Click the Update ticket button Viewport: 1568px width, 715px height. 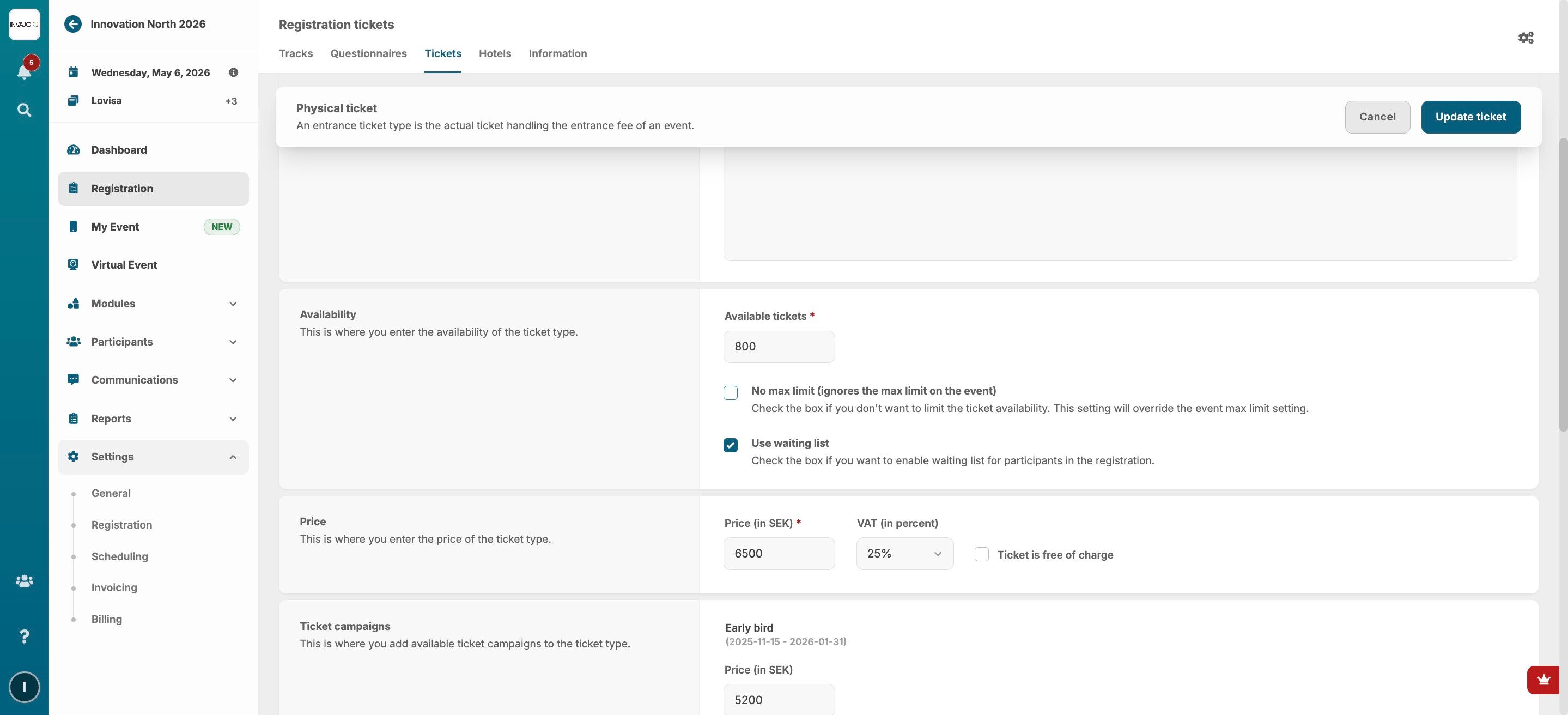coord(1470,117)
